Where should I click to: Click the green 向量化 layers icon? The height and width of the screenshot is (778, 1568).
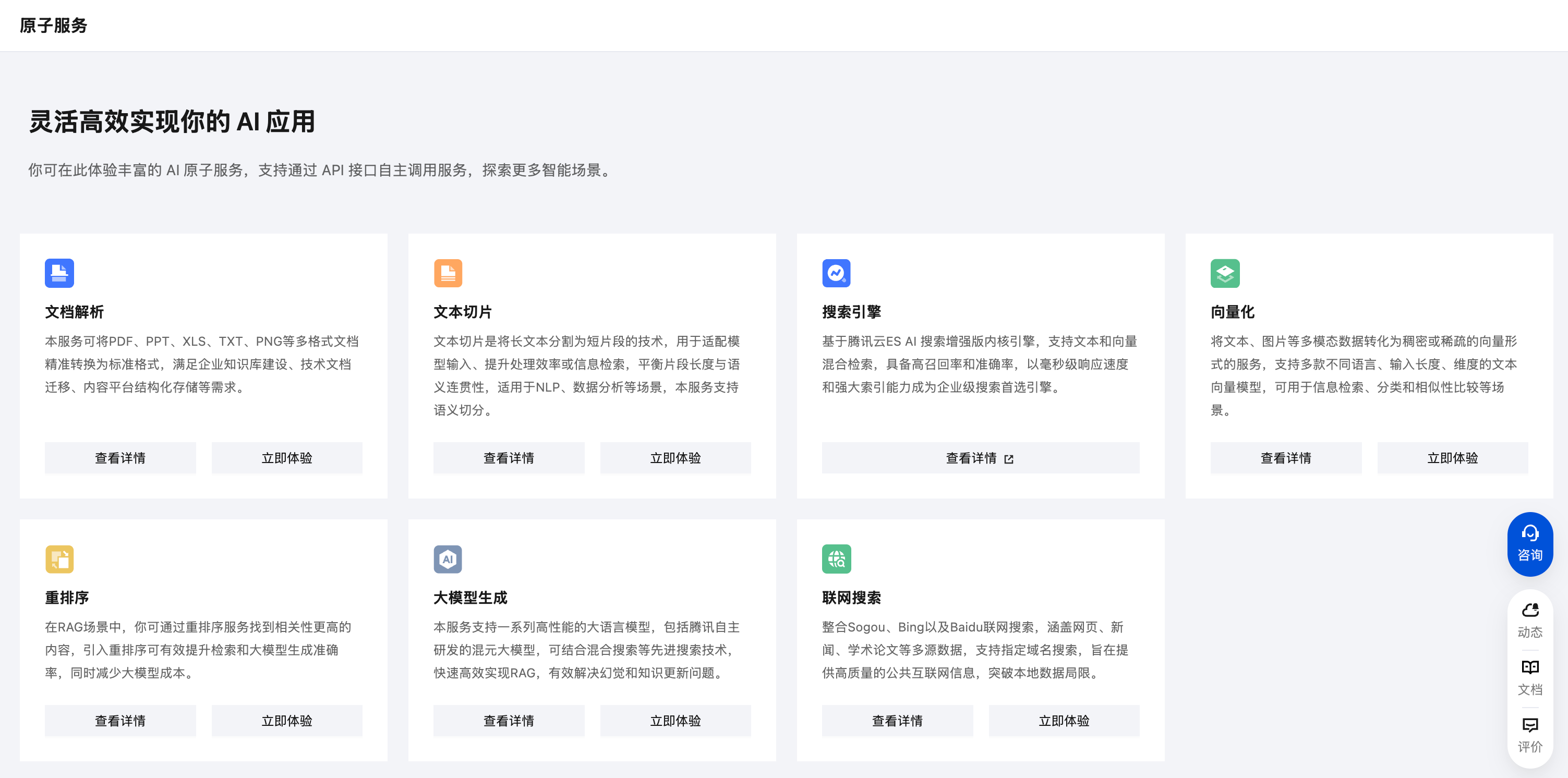pyautogui.click(x=1224, y=273)
